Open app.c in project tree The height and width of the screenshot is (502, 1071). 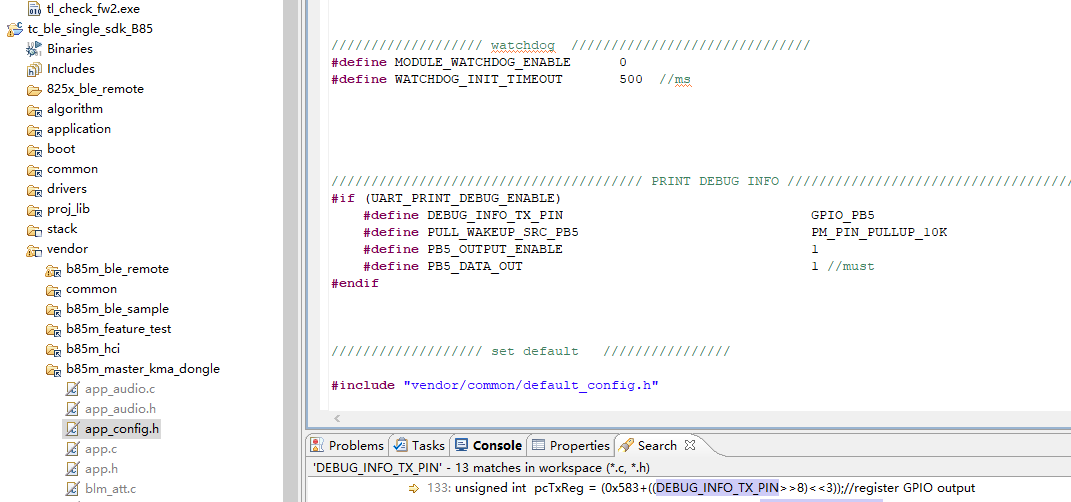click(x=101, y=449)
